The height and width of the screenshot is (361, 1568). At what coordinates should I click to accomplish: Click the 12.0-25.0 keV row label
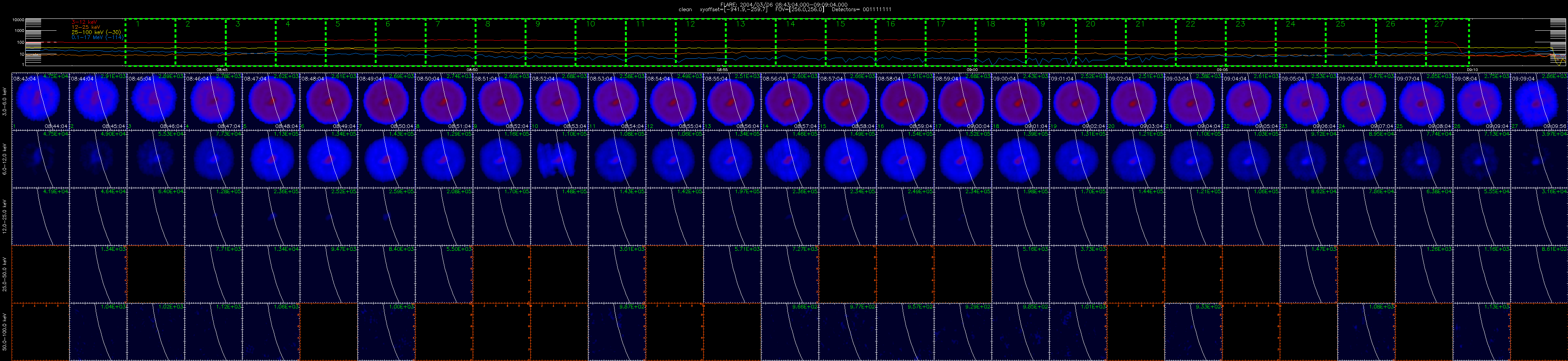(x=5, y=217)
